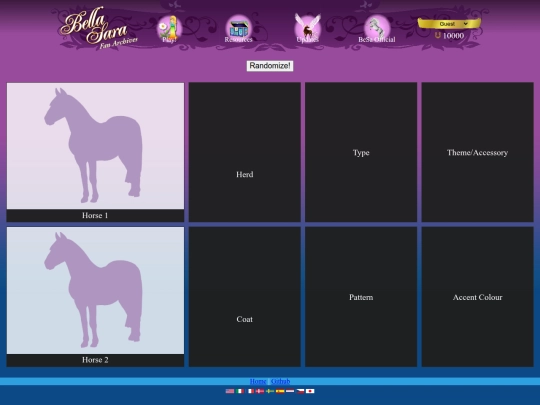
Task: Switch language with the Danish flag
Action: 260,391
